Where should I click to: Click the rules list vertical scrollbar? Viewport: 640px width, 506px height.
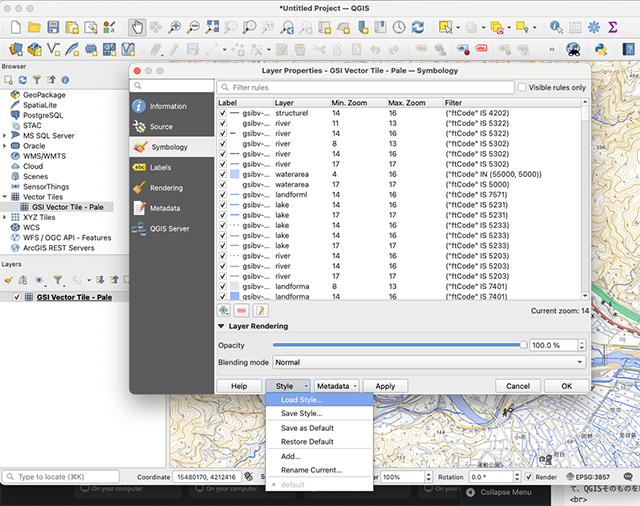point(585,199)
